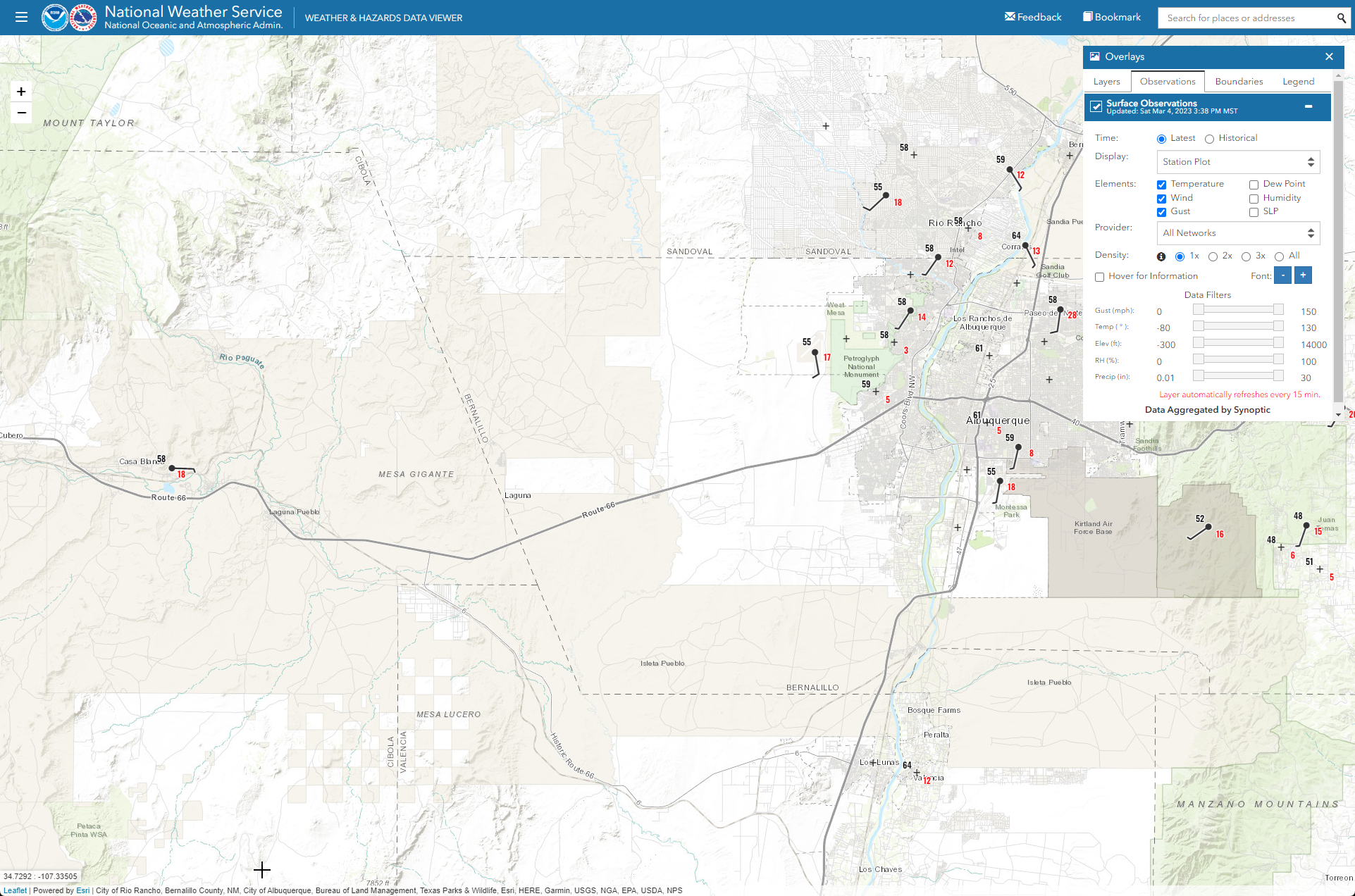The height and width of the screenshot is (896, 1355).
Task: Click the Feedback link
Action: pos(1033,17)
